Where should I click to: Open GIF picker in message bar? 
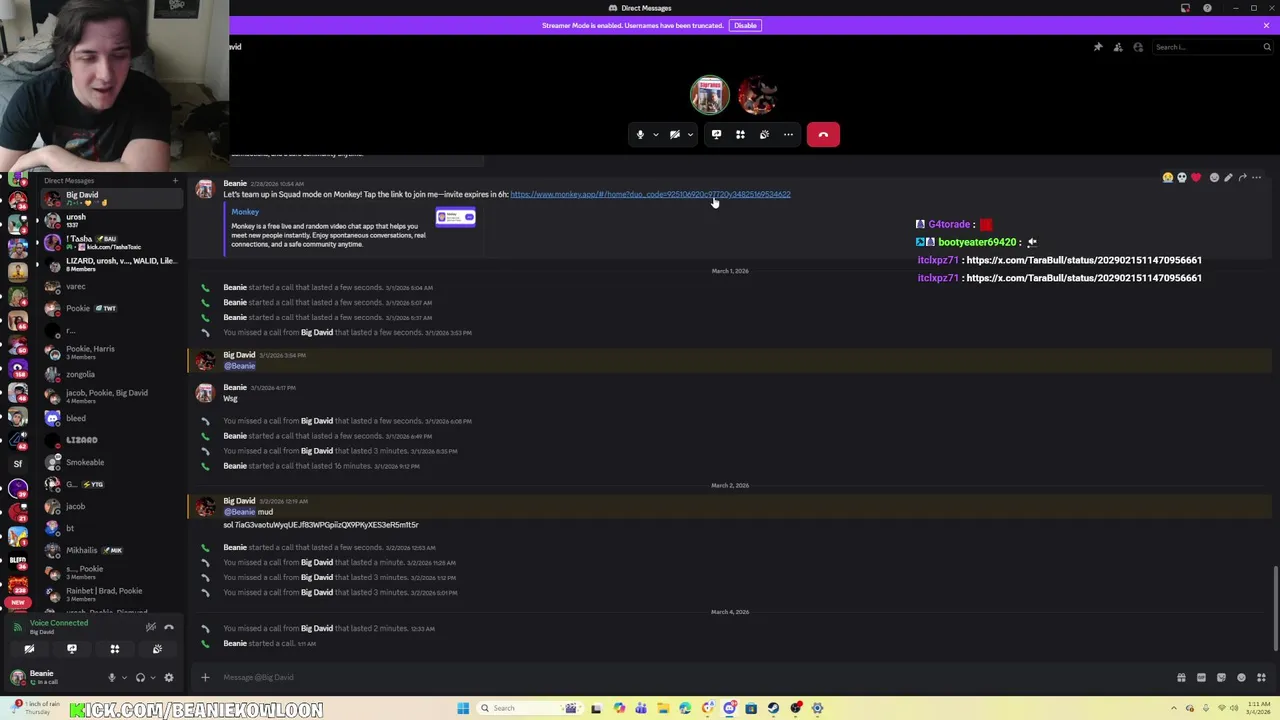coord(1201,678)
